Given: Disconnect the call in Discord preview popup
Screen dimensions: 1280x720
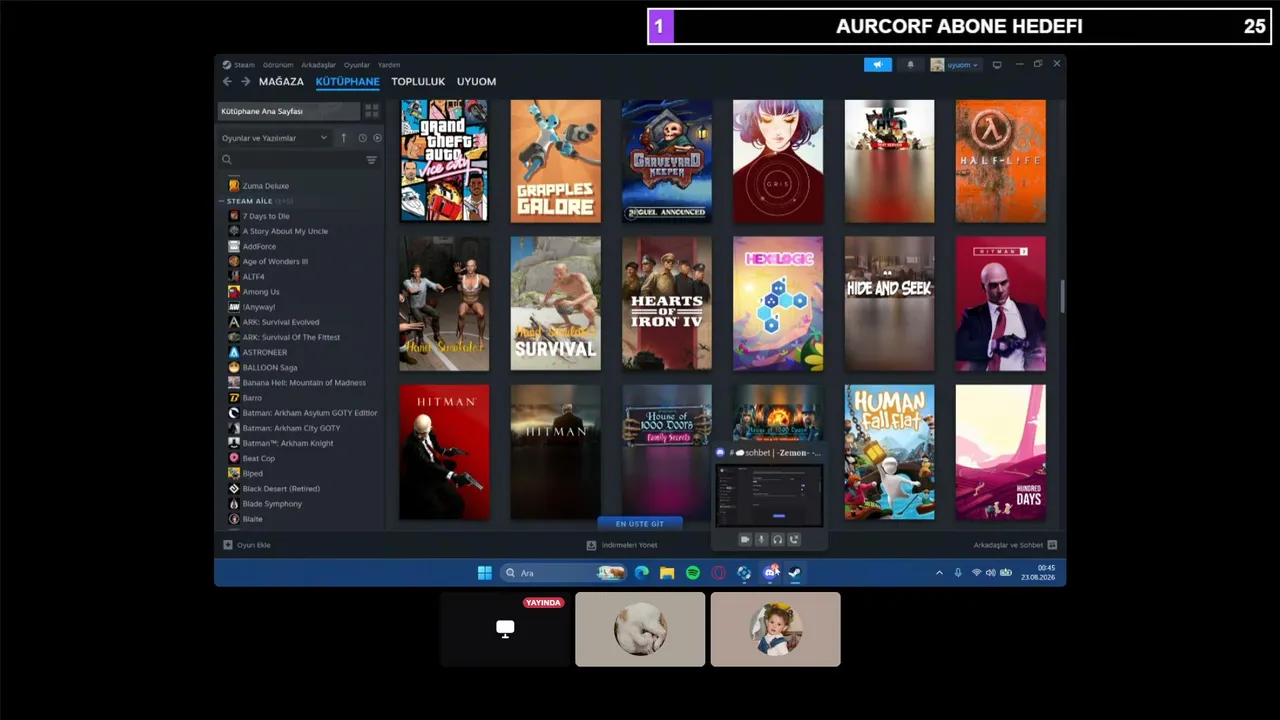Looking at the screenshot, I should (794, 540).
